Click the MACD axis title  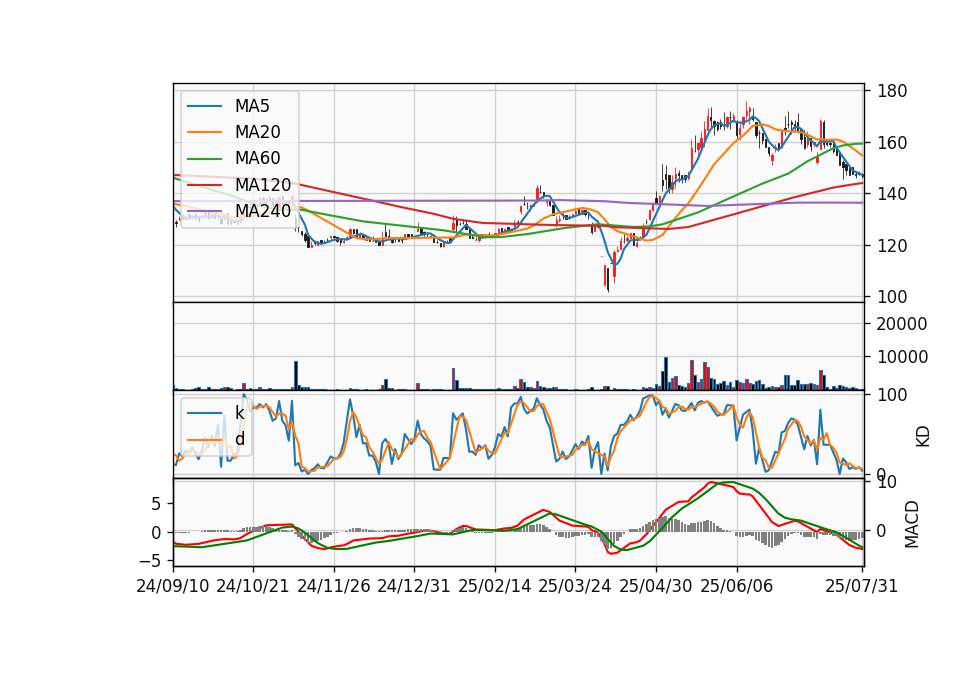click(x=912, y=524)
